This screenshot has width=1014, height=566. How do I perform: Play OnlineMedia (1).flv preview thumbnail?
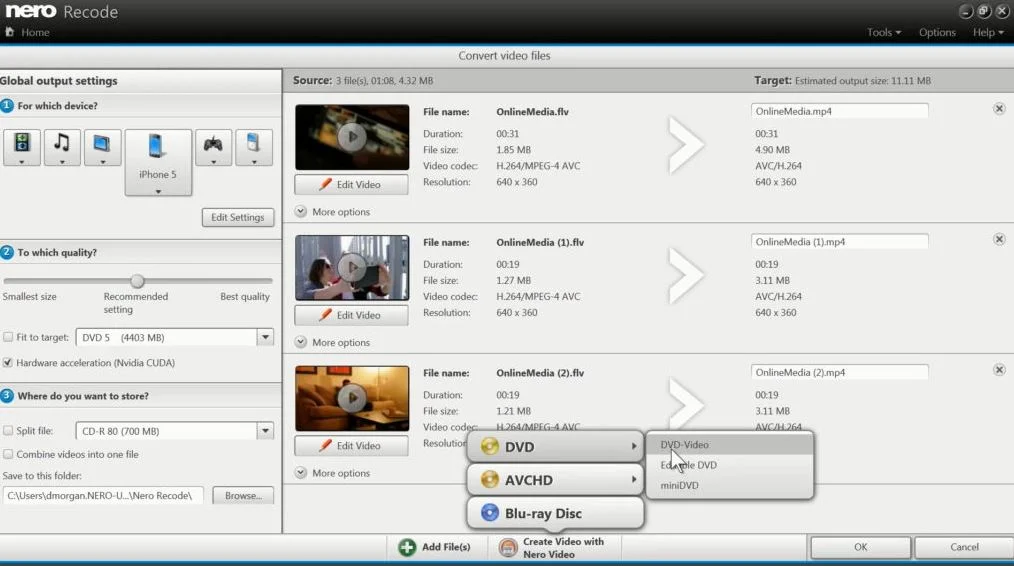coord(352,268)
